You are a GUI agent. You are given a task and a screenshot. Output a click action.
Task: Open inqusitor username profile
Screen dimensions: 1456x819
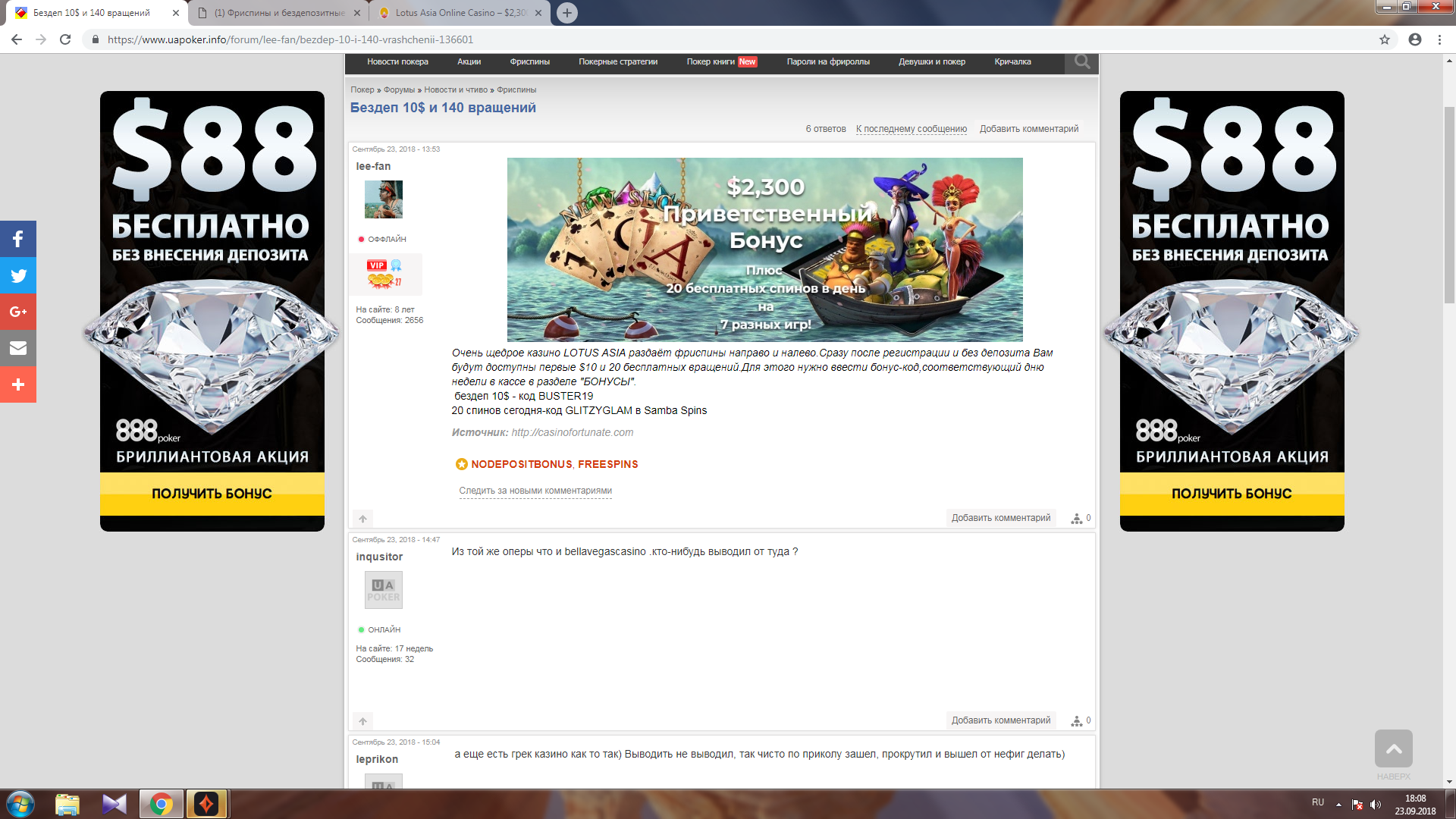coord(379,557)
